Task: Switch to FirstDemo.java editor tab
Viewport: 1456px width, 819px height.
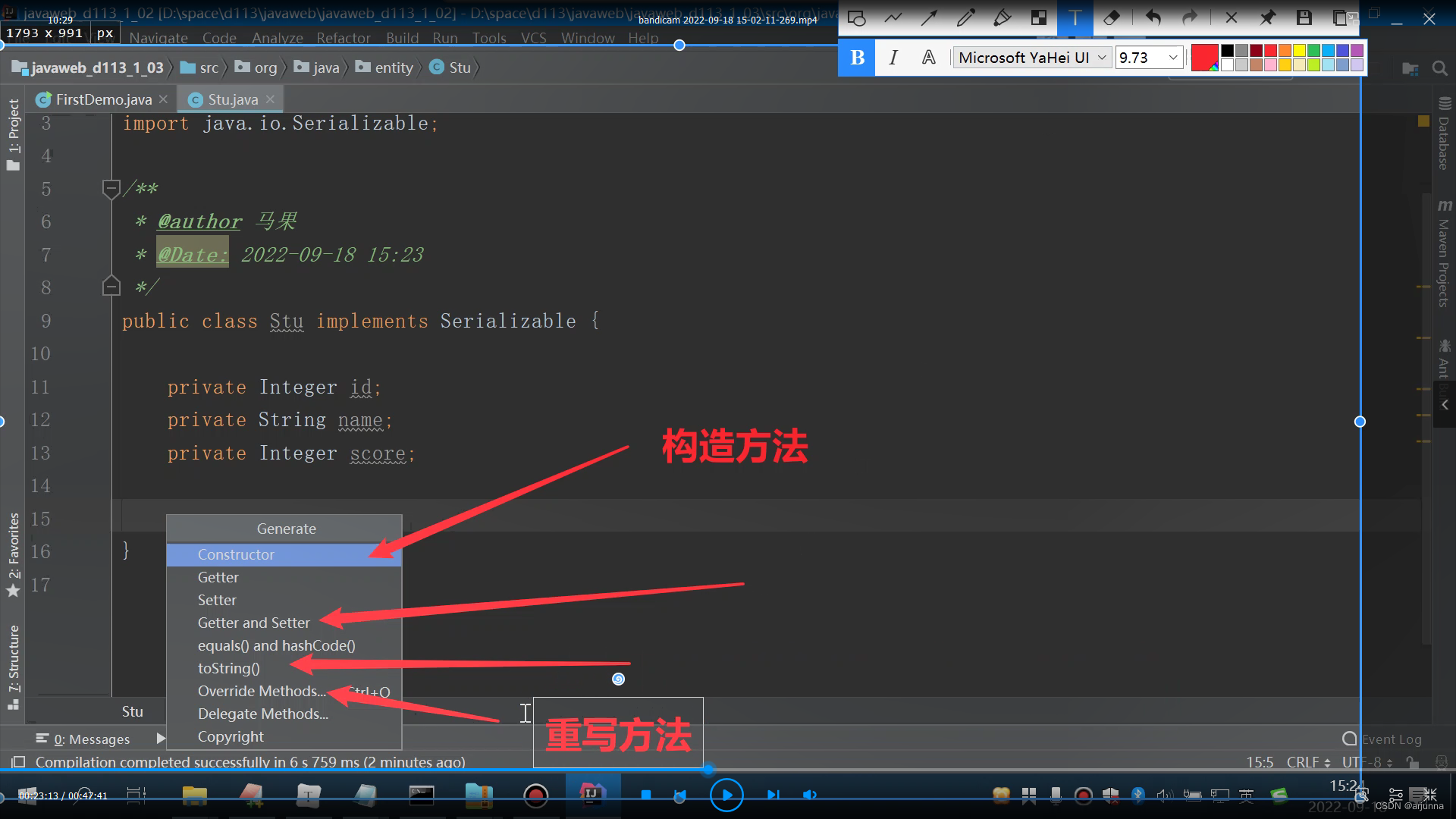Action: point(103,99)
